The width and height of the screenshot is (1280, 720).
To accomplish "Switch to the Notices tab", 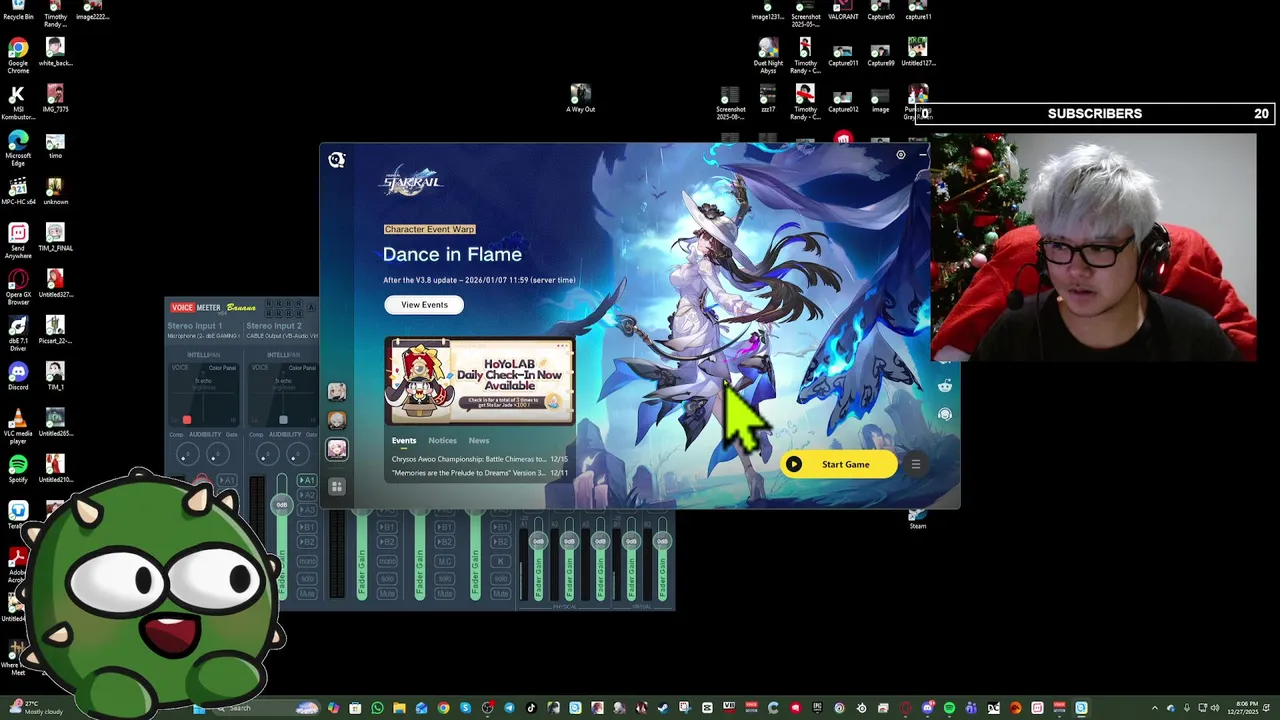I will (x=442, y=441).
